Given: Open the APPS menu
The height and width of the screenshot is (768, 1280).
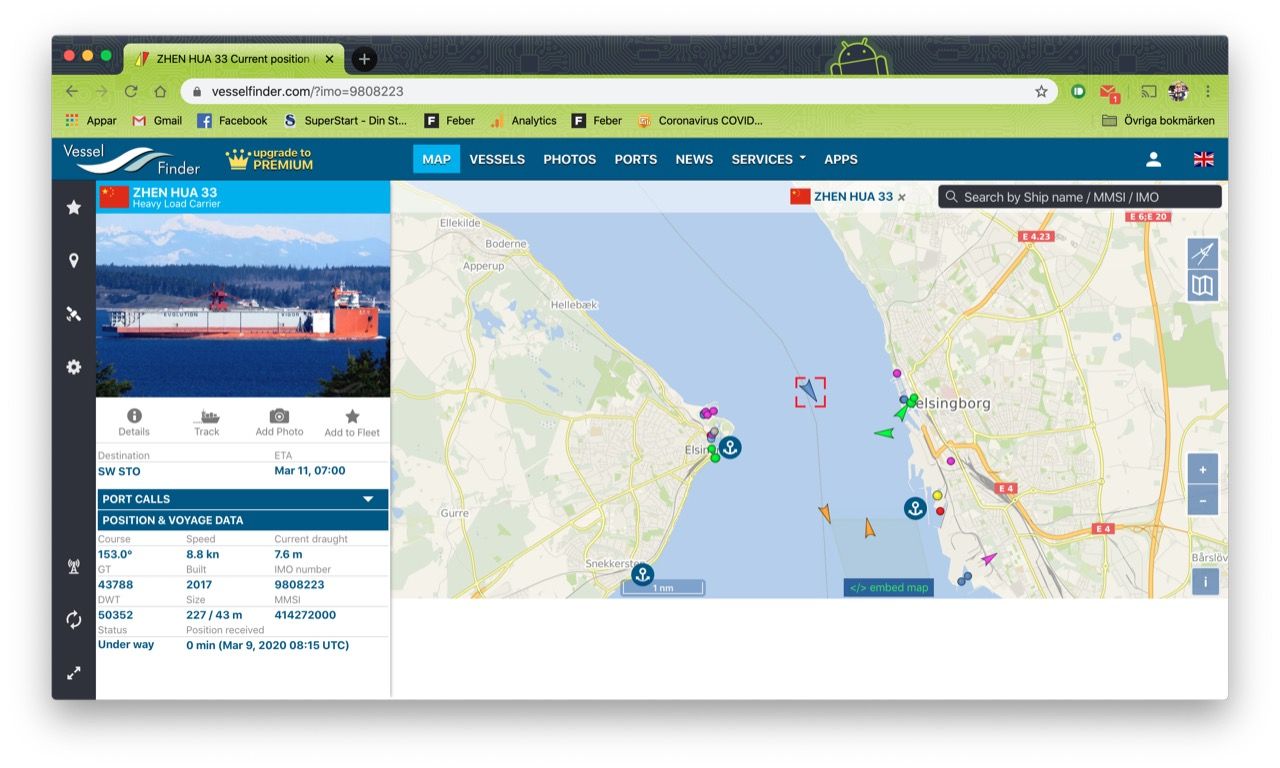Looking at the screenshot, I should click(x=841, y=159).
